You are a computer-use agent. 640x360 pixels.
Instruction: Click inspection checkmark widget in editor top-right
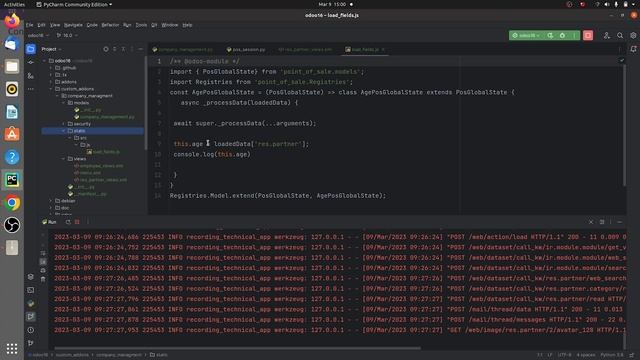622,60
